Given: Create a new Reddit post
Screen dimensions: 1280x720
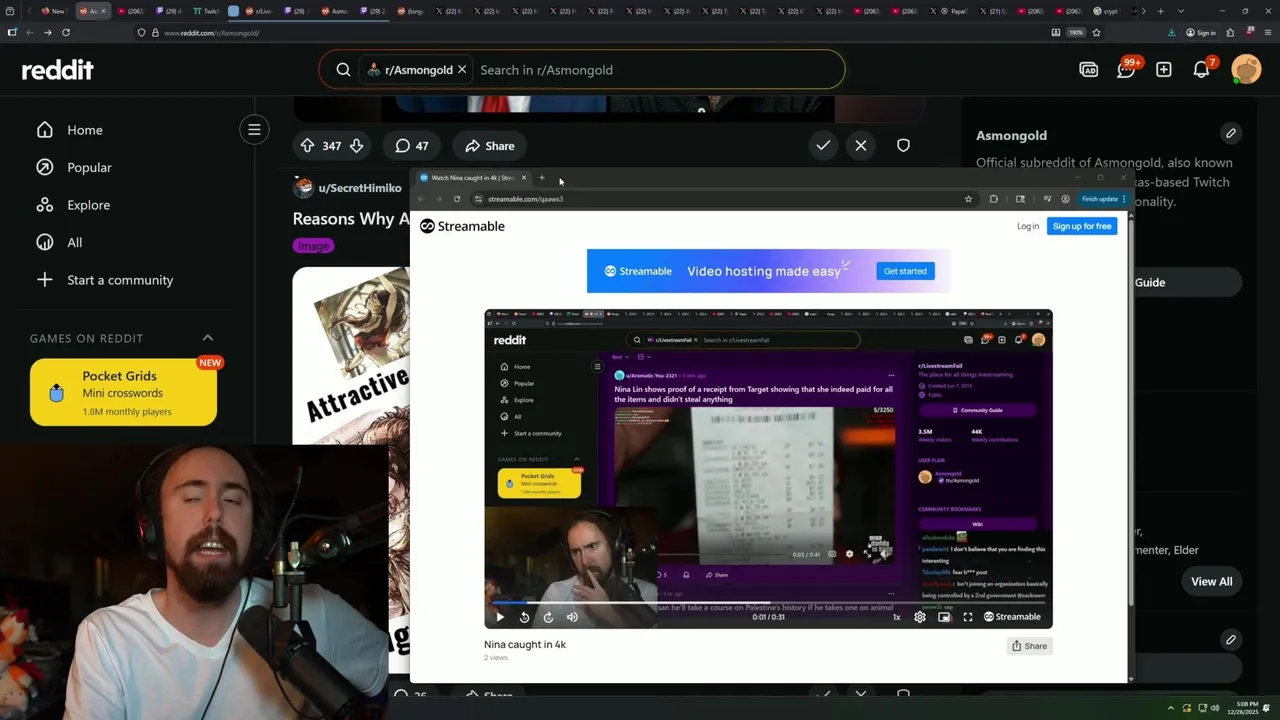Looking at the screenshot, I should tap(1164, 69).
